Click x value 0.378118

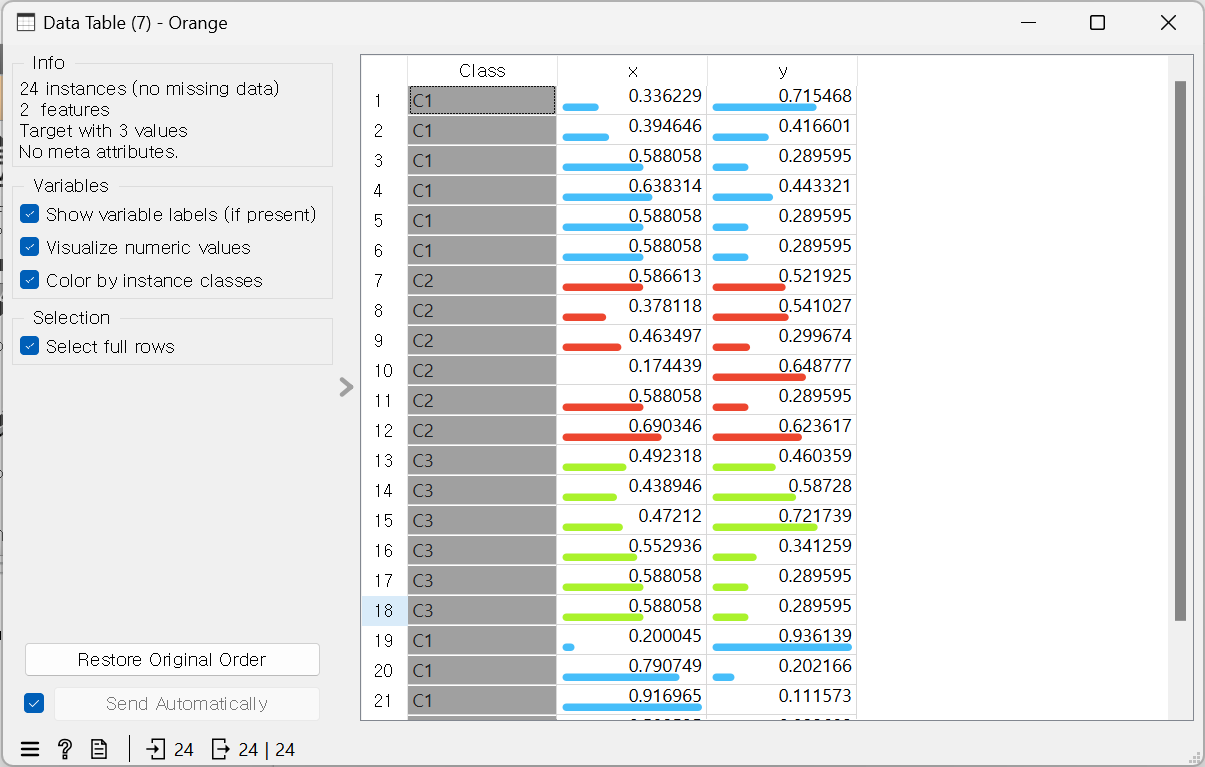[x=665, y=306]
